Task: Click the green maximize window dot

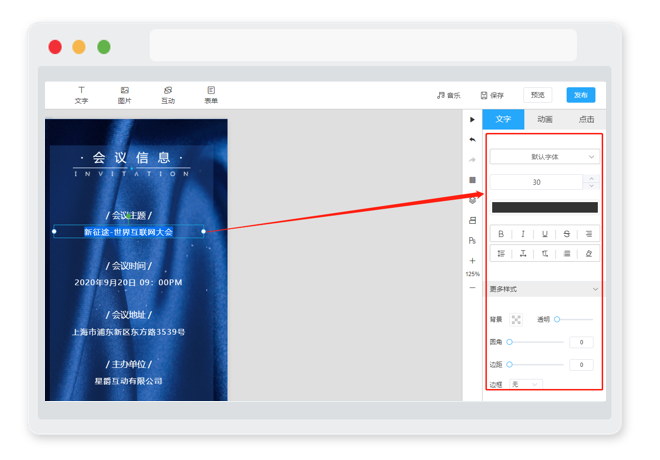Action: (104, 47)
